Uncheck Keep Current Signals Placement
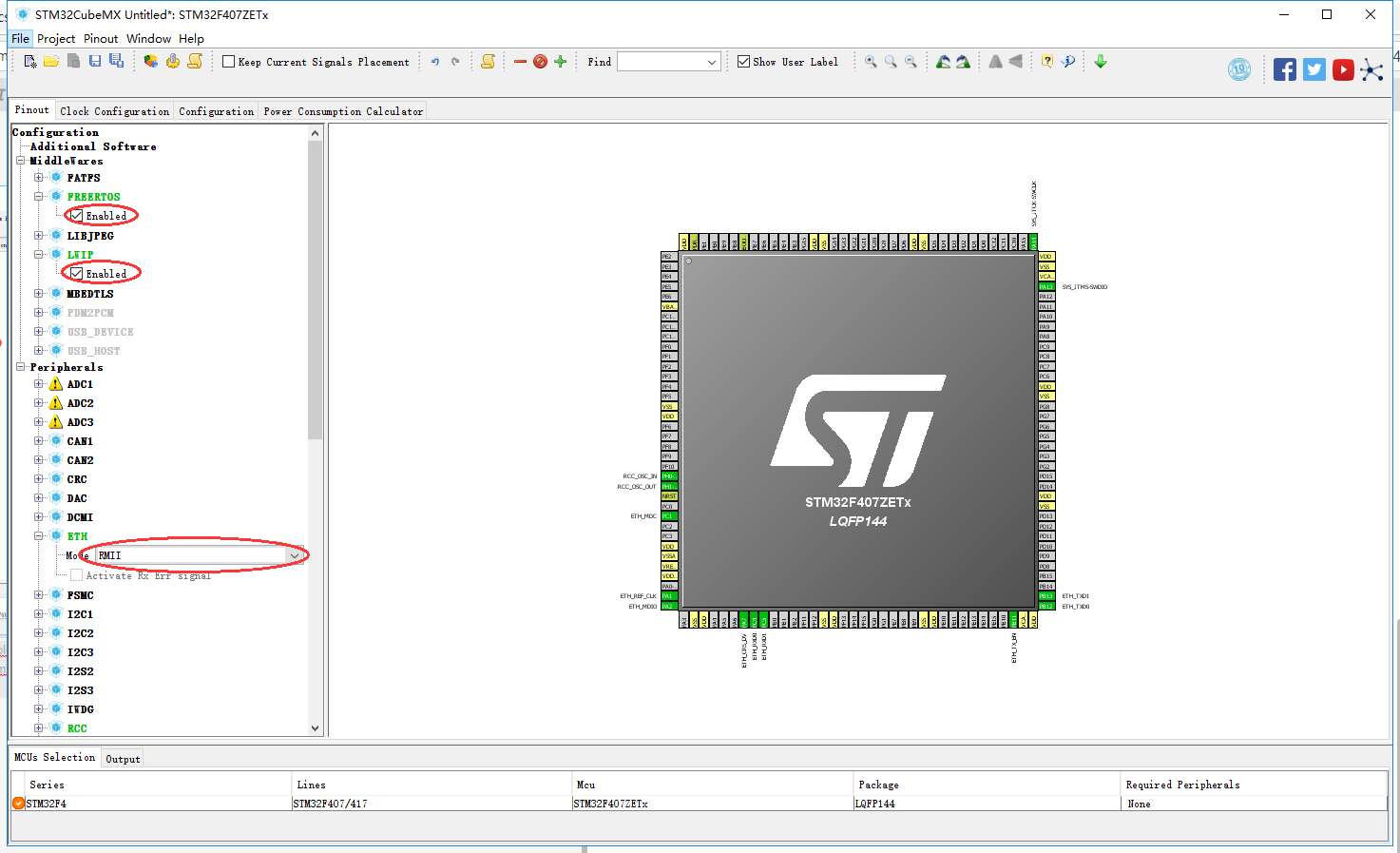The width and height of the screenshot is (1400, 853). click(227, 61)
